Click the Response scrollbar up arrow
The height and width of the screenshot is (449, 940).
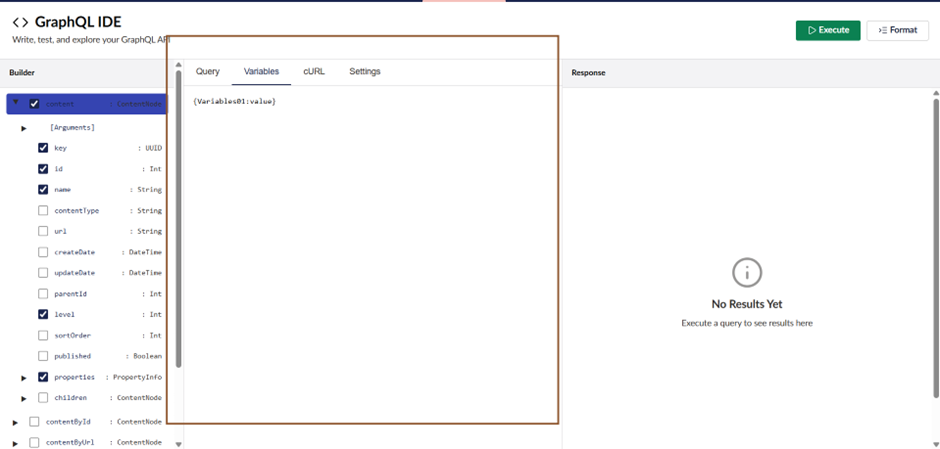(x=936, y=93)
